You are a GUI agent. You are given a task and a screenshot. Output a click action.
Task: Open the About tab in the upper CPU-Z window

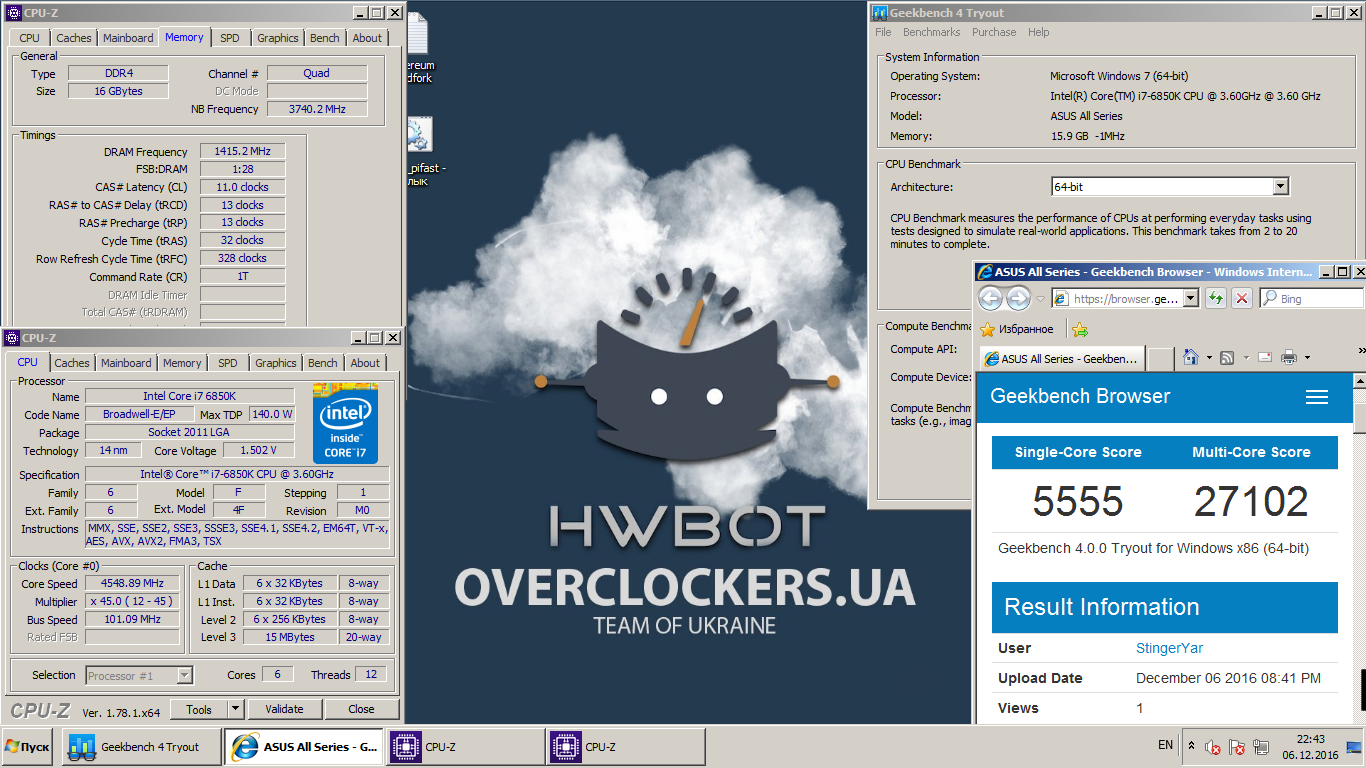tap(367, 38)
